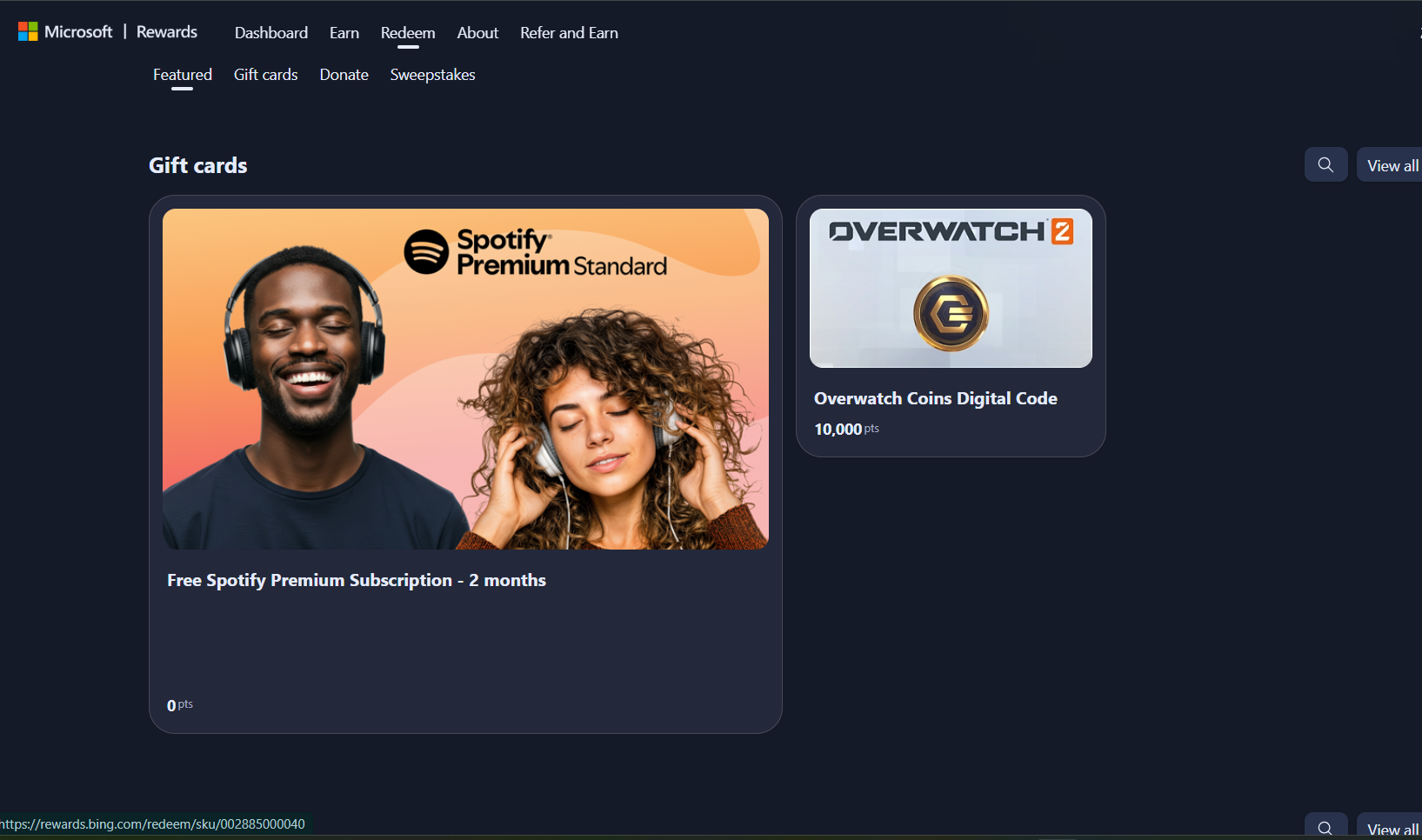Go to the Earn tab
The height and width of the screenshot is (840, 1422).
[344, 33]
